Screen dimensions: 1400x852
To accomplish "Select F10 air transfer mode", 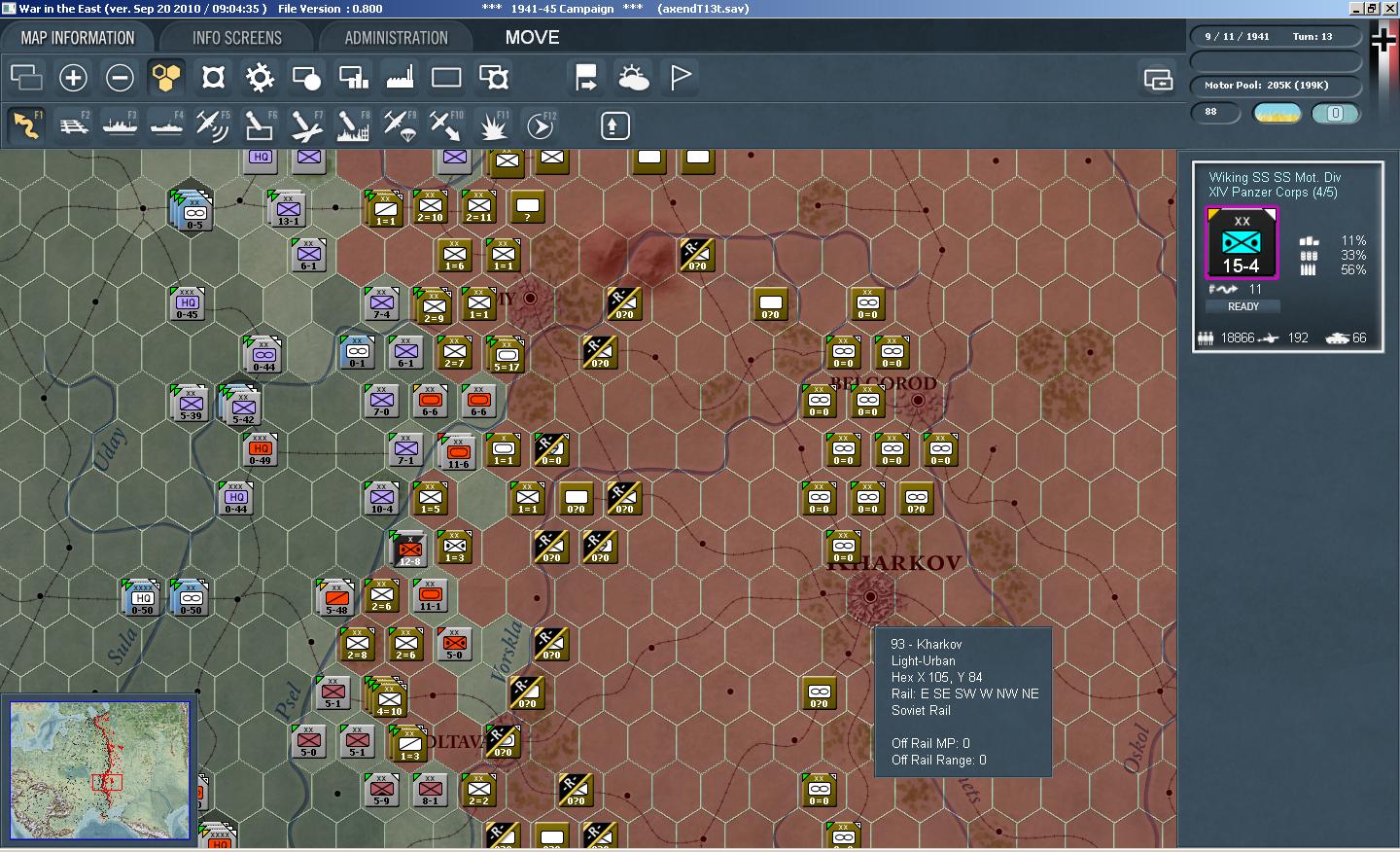I will 446,125.
